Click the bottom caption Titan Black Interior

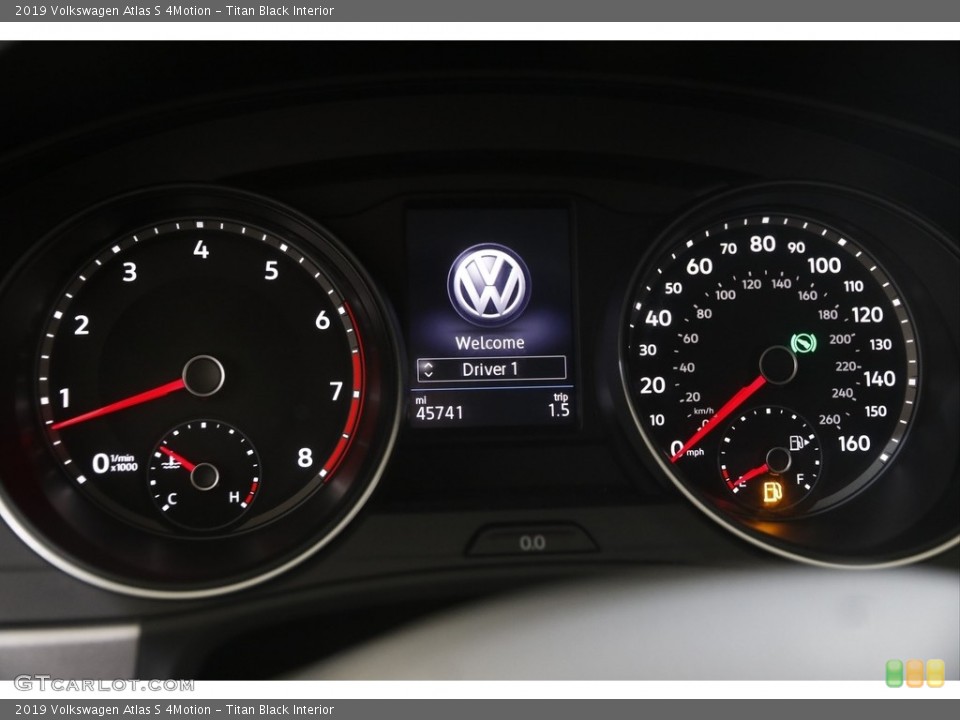pyautogui.click(x=280, y=710)
